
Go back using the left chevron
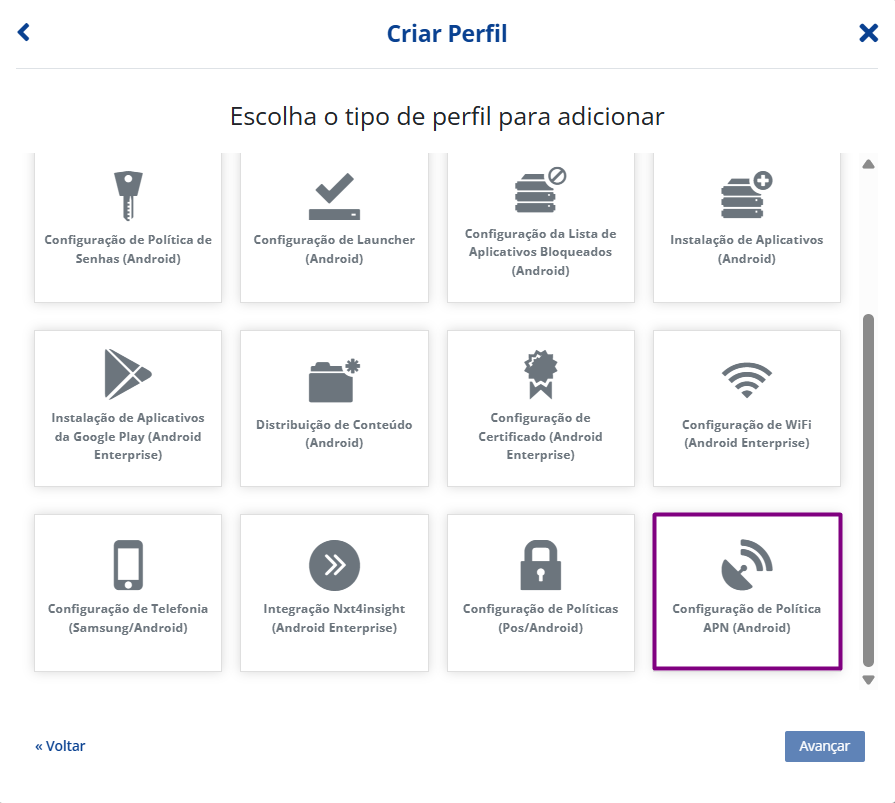pyautogui.click(x=24, y=33)
